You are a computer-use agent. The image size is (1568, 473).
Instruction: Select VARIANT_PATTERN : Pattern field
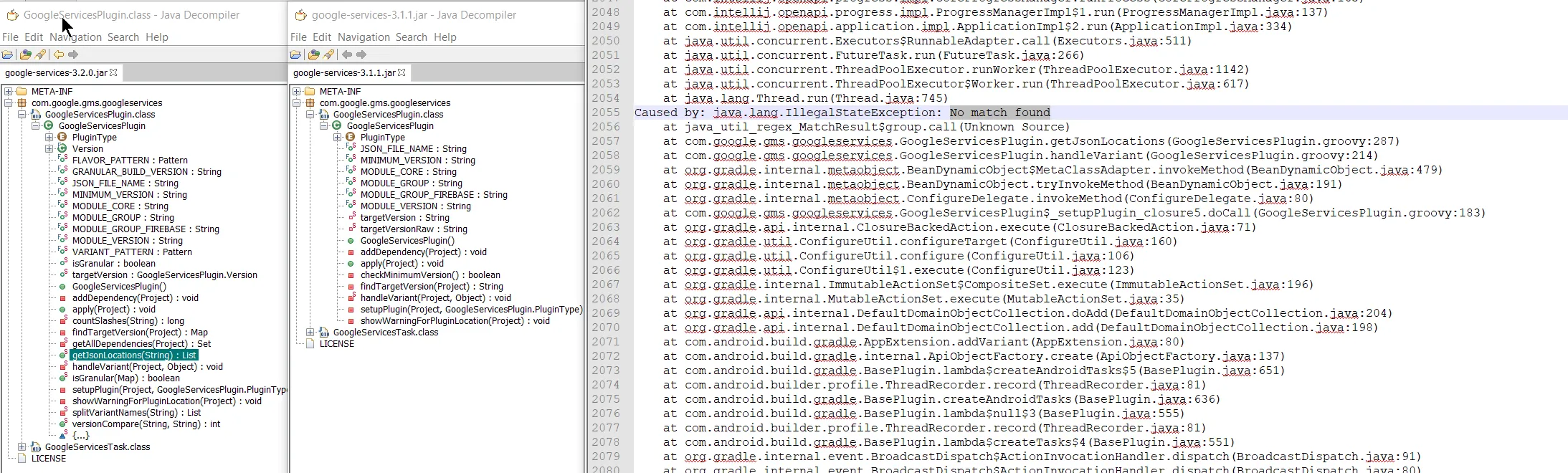[132, 252]
